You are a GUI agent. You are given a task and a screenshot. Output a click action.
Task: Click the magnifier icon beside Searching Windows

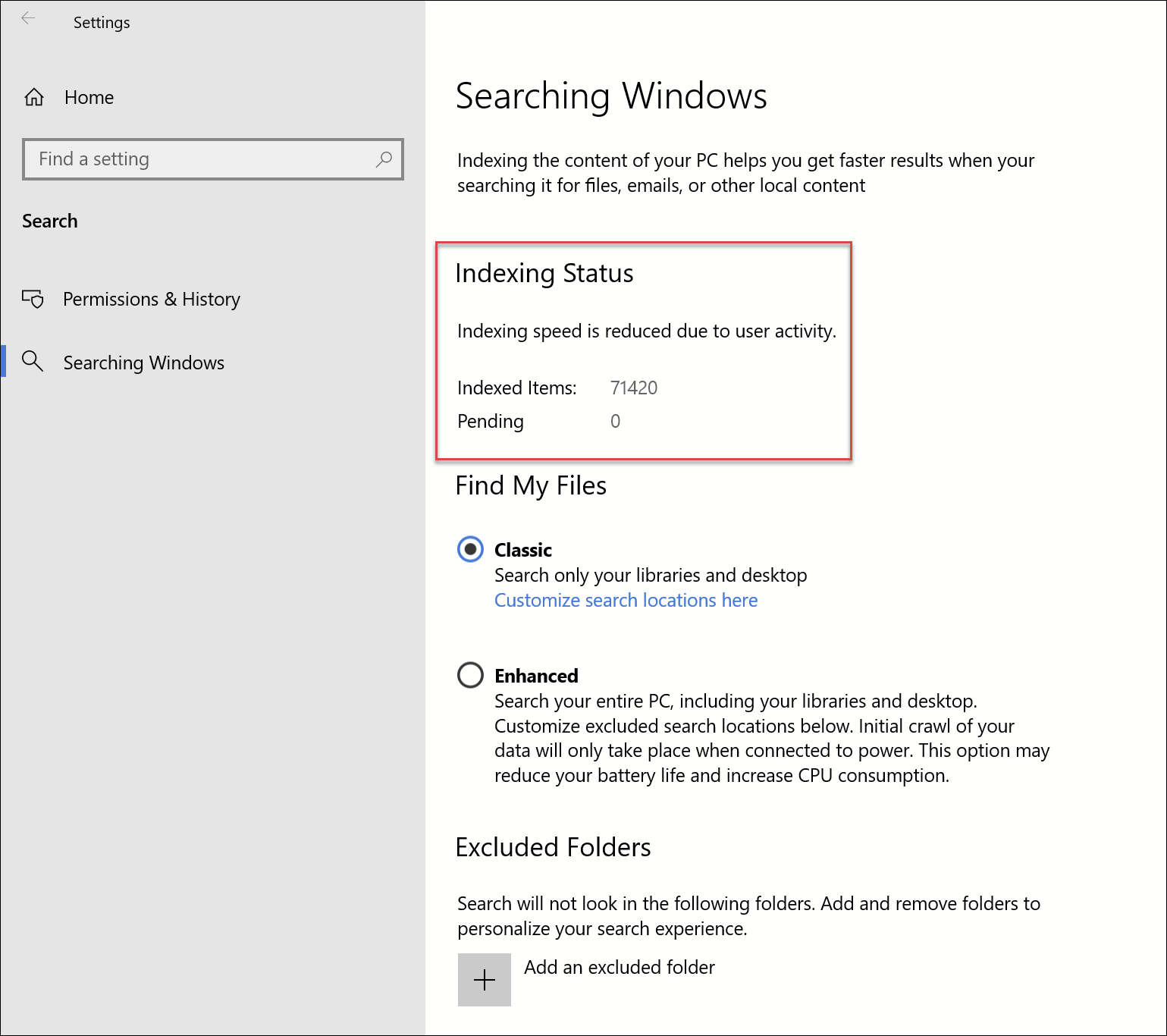[32, 362]
